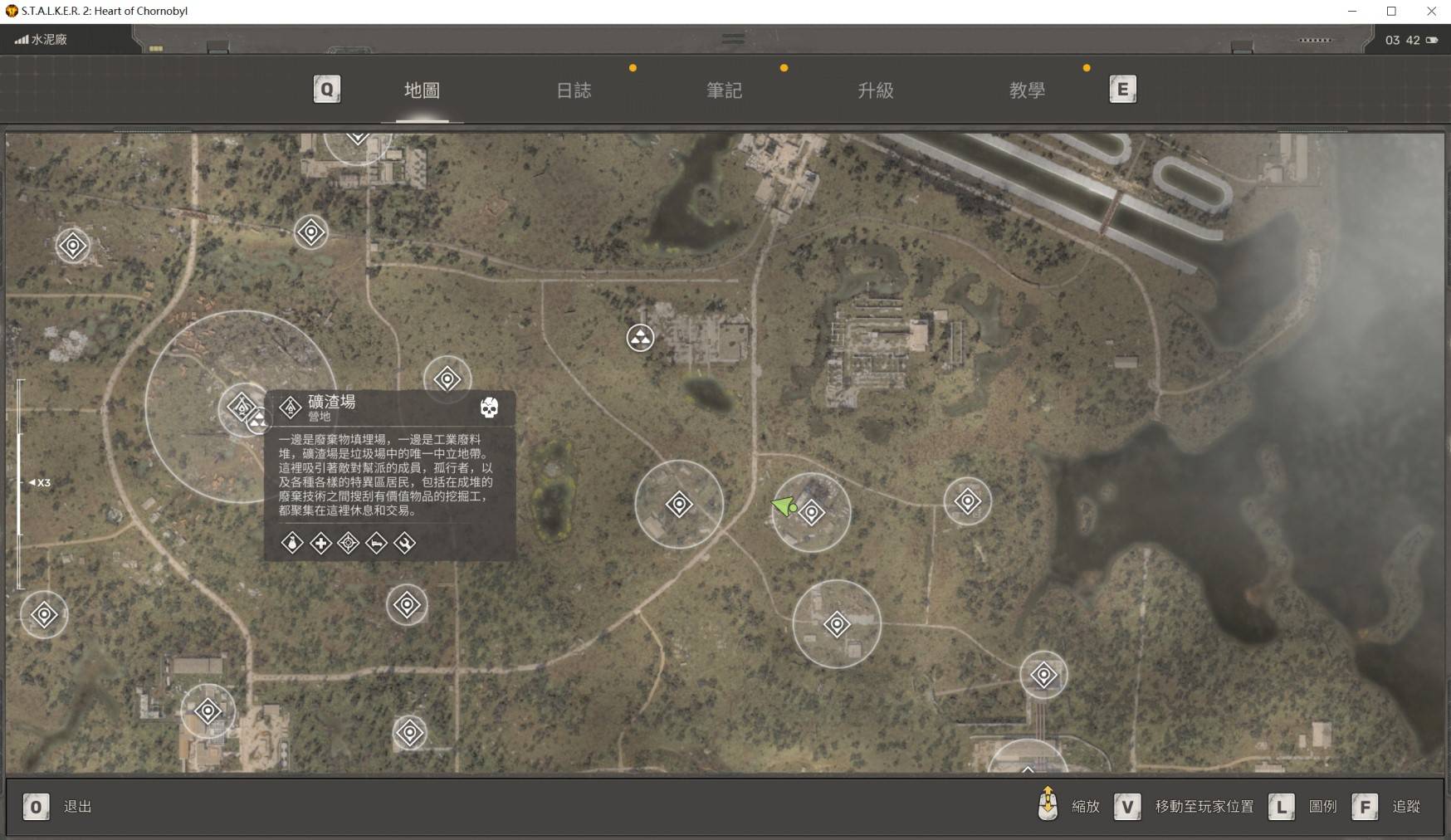
Task: Click the mouse-scroll 縮放 zoom icon
Action: (1048, 803)
